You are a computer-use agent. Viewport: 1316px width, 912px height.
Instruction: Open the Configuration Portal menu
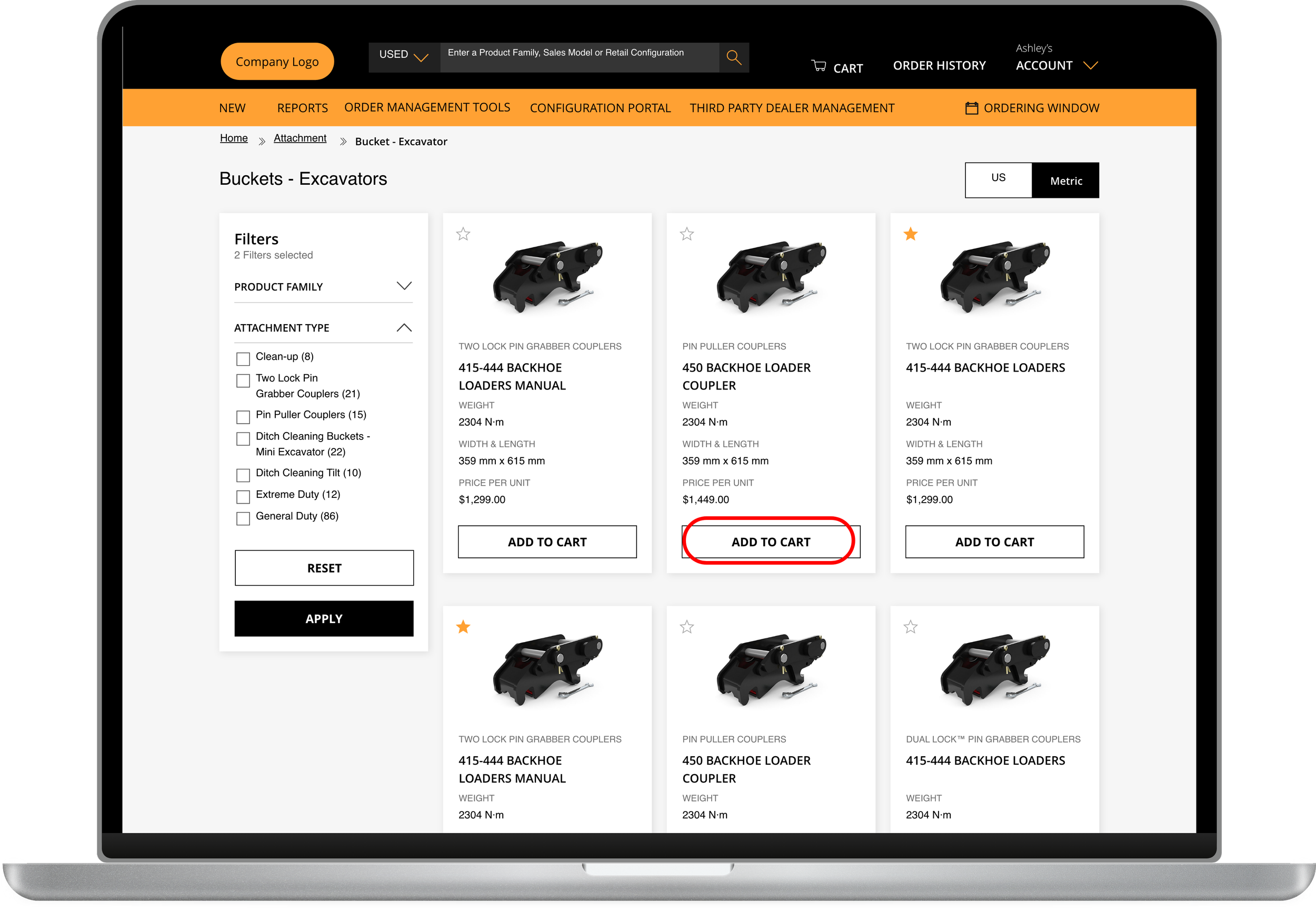coord(600,108)
